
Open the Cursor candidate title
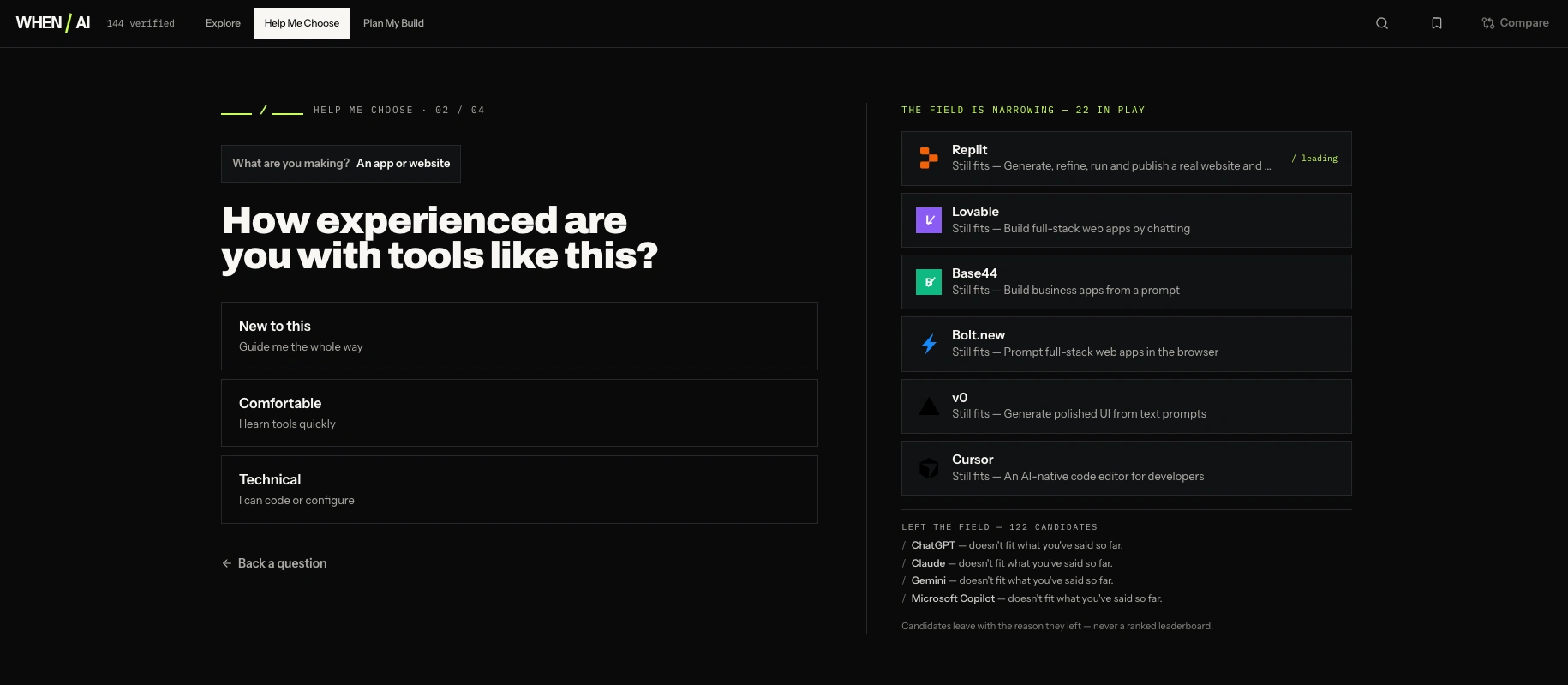click(973, 460)
